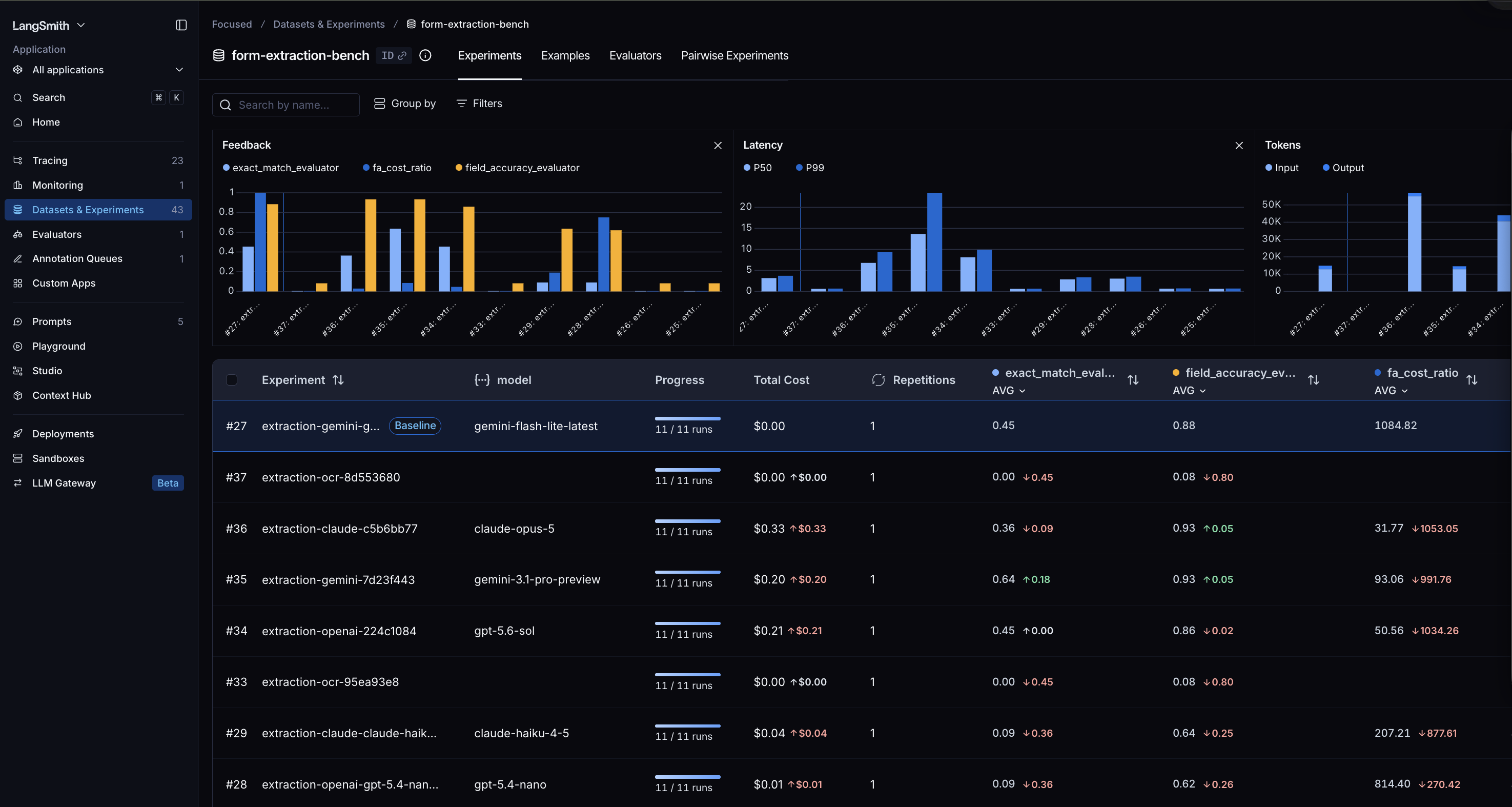
Task: Tick the select-all experiments checkbox
Action: (232, 380)
